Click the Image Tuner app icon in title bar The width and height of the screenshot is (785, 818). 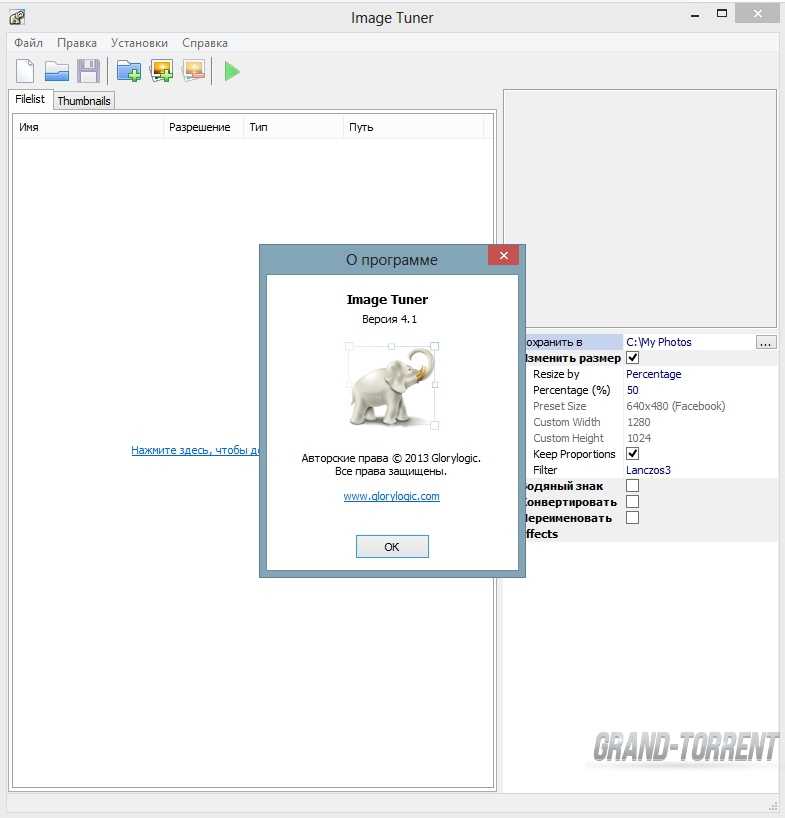coord(17,17)
